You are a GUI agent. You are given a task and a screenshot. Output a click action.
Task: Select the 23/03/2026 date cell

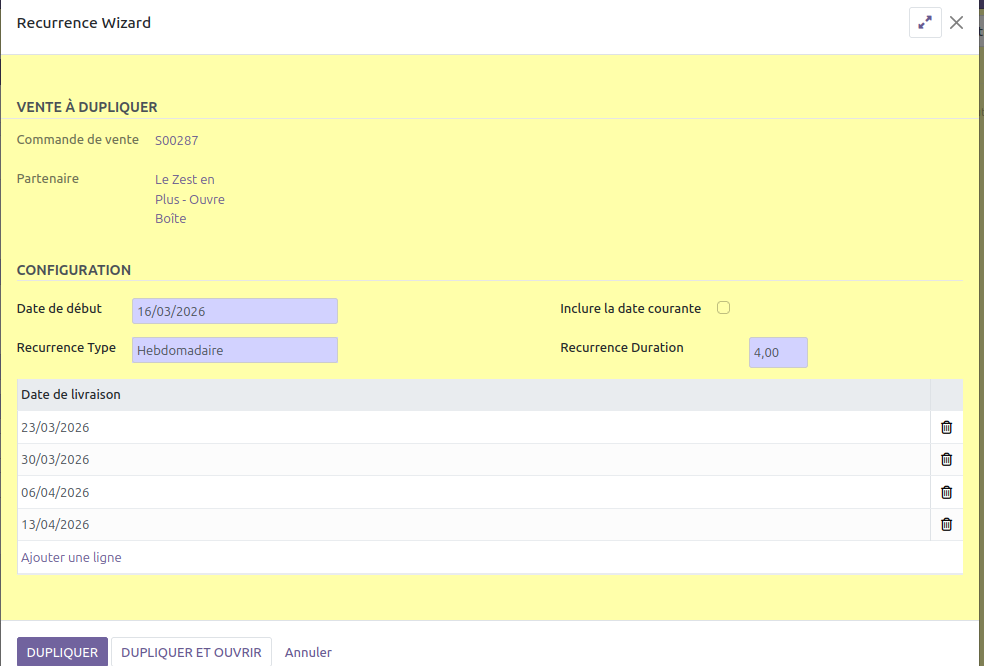(x=56, y=427)
